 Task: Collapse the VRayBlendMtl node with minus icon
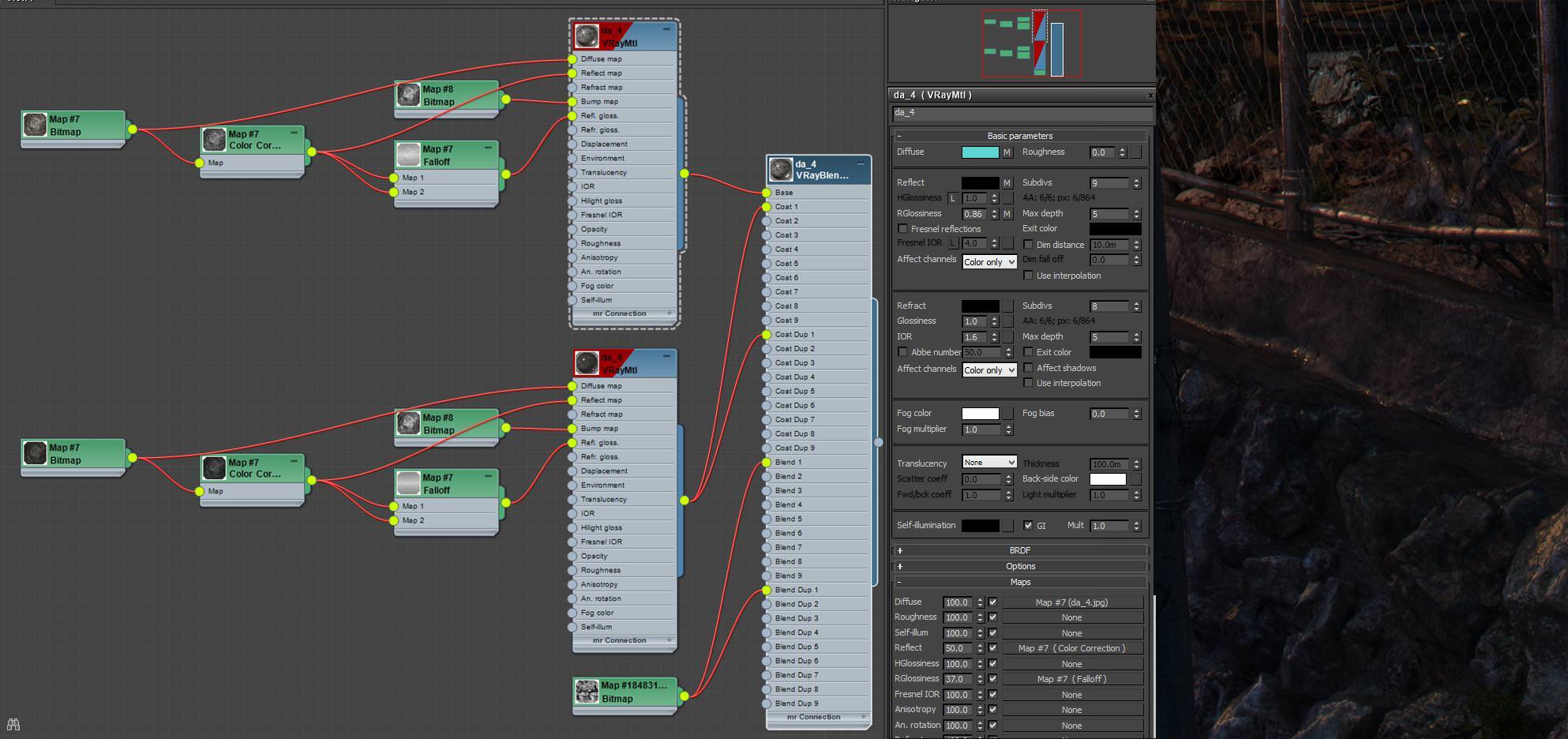860,161
